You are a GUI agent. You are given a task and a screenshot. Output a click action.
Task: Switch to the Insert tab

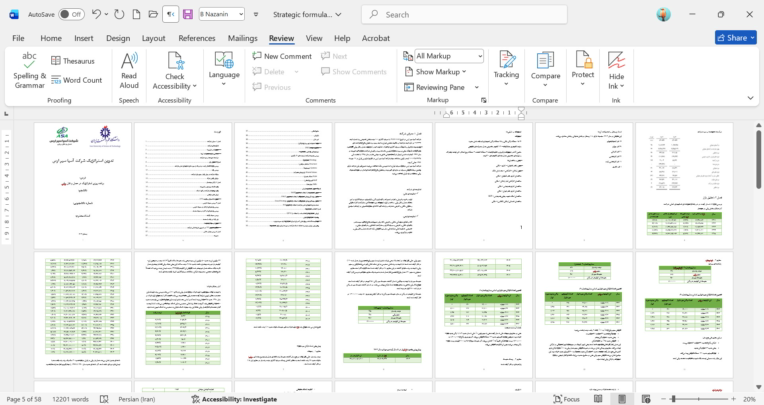click(x=84, y=38)
